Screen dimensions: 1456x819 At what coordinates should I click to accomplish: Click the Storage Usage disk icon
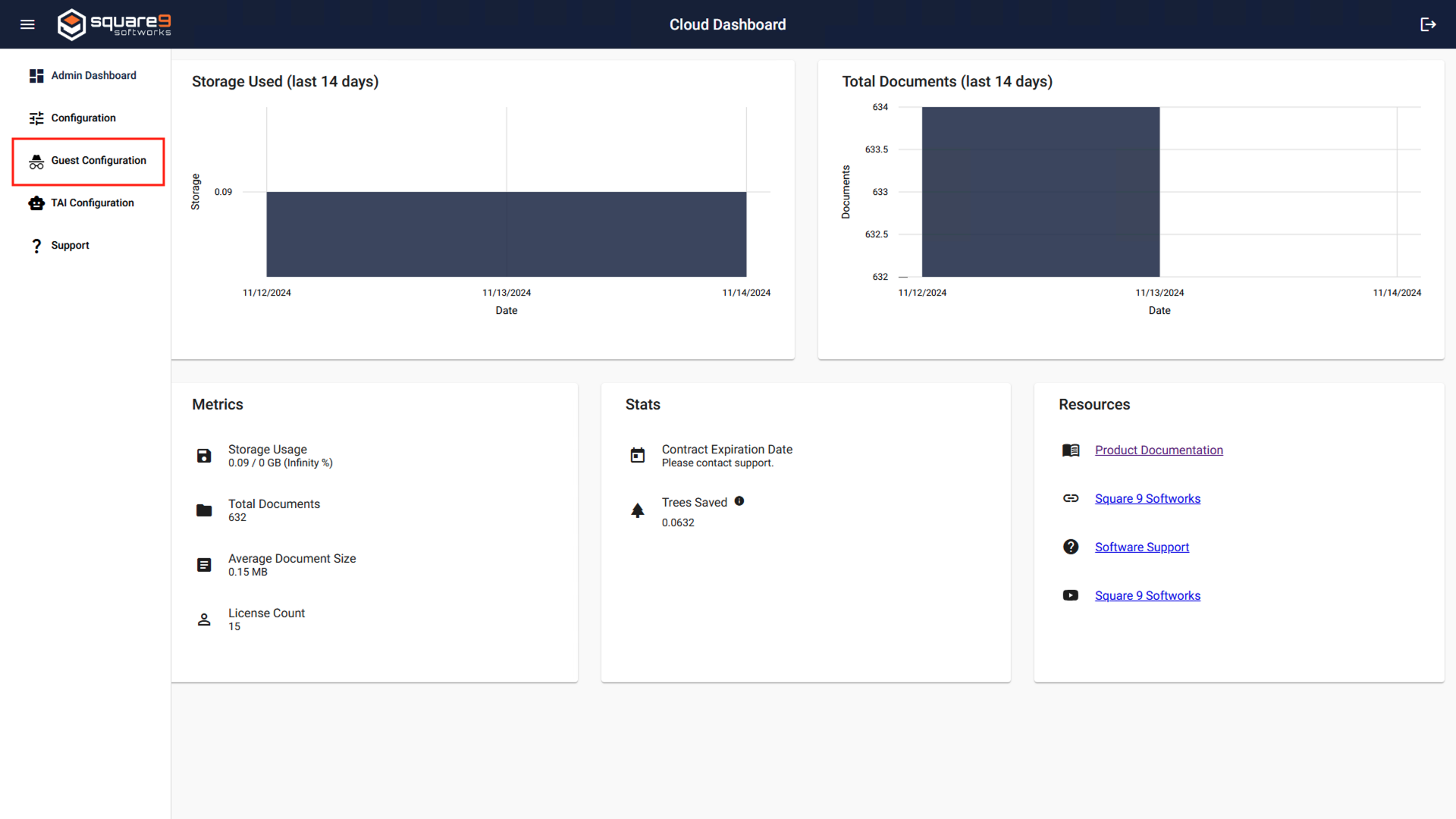pyautogui.click(x=203, y=456)
